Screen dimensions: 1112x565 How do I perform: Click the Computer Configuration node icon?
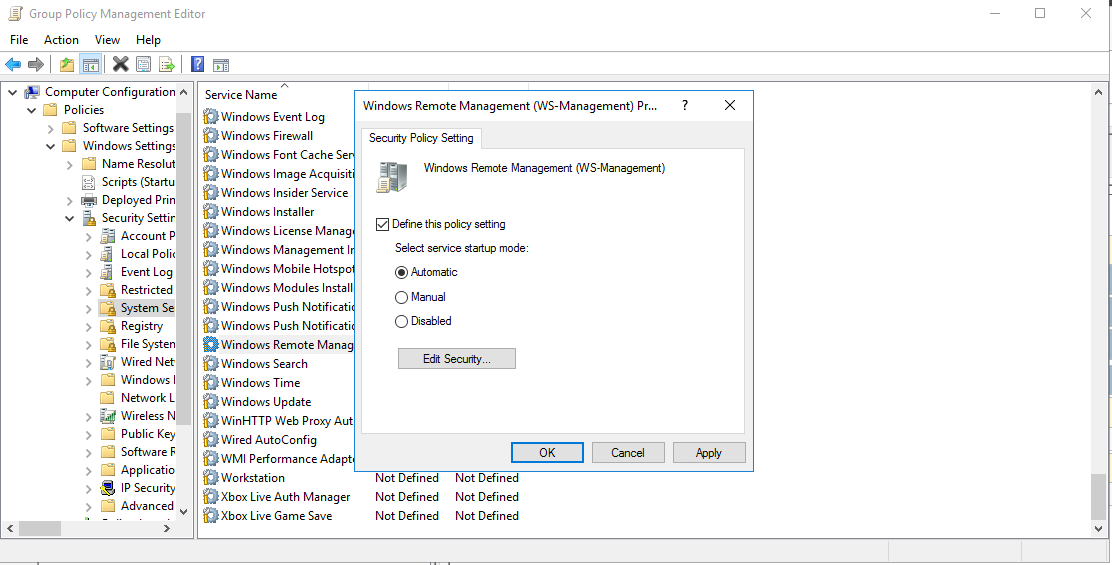coord(32,91)
